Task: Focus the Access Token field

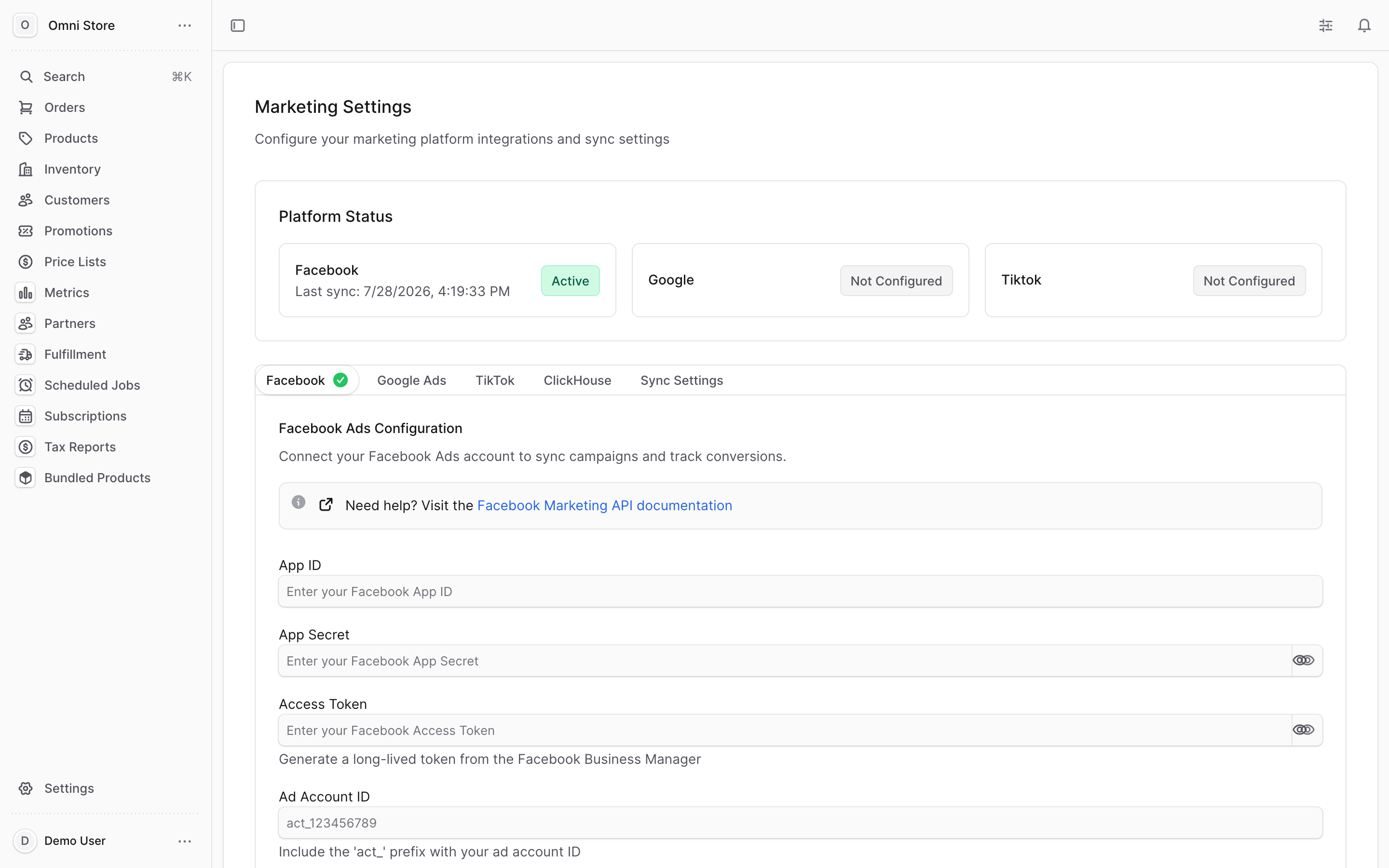Action: pos(785,730)
